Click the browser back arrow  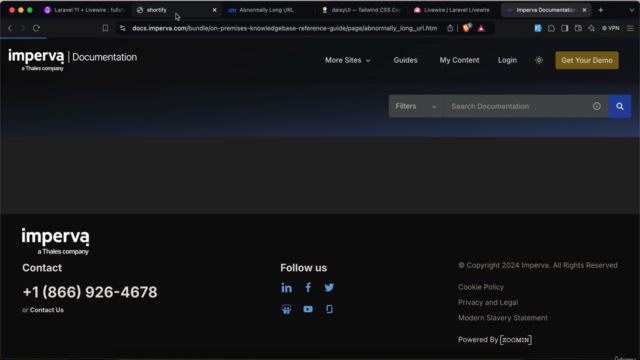[x=10, y=28]
